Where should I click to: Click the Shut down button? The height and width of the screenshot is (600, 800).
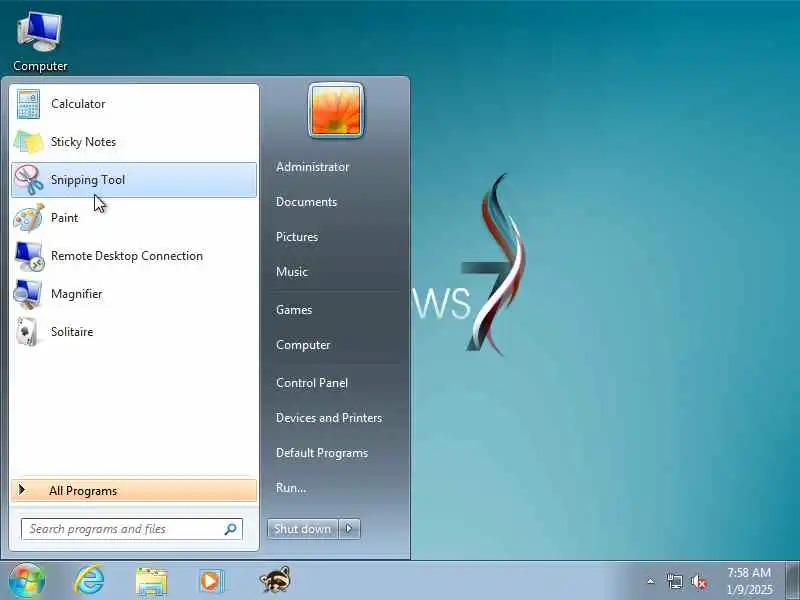pyautogui.click(x=303, y=529)
